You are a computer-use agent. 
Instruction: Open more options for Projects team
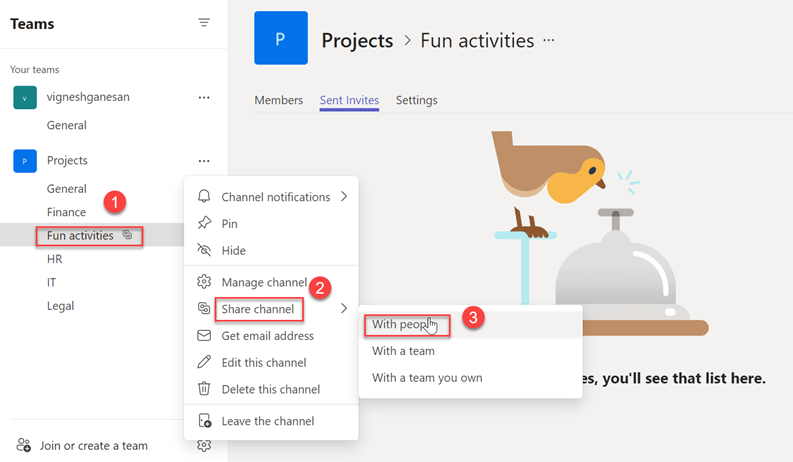[204, 160]
